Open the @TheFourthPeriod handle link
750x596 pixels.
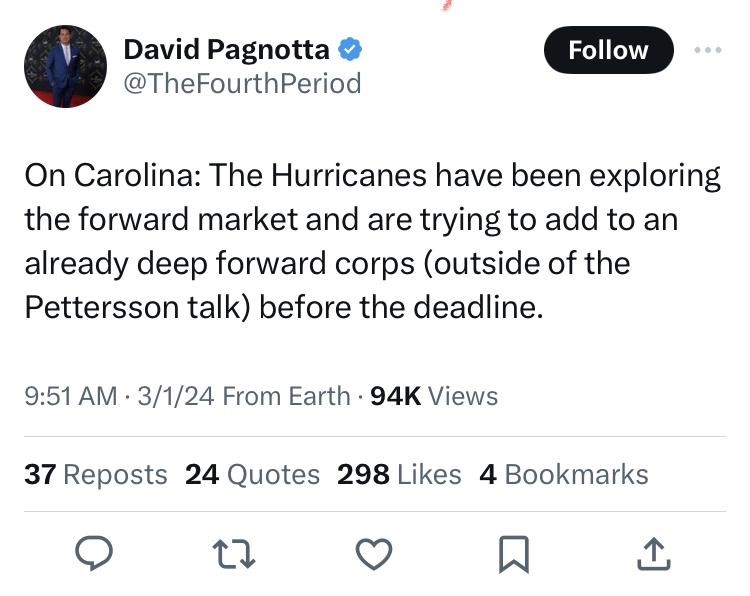[241, 83]
